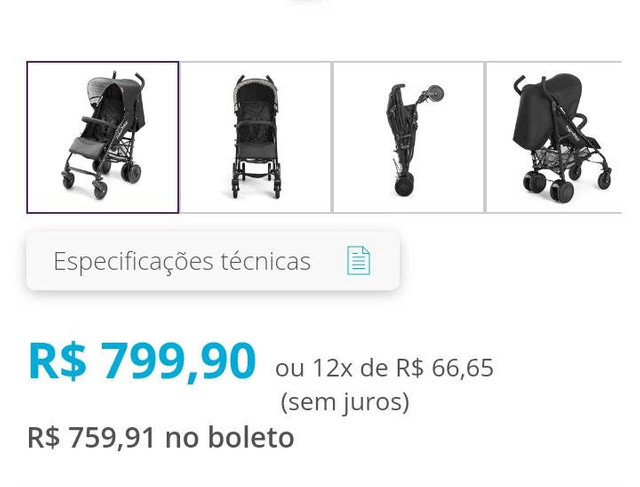Click the partially visible element at the top

304,2
